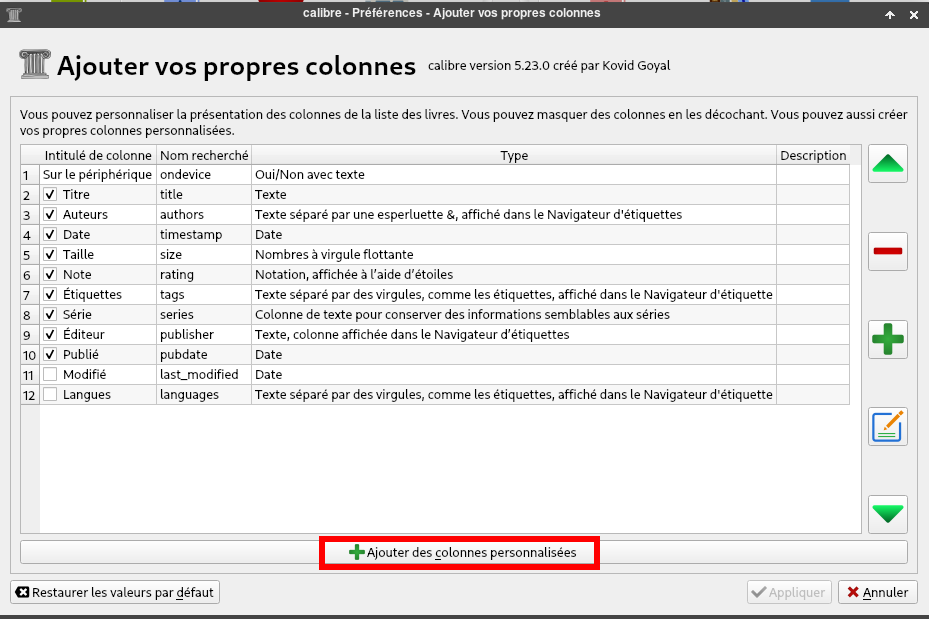Click the red minus remove column icon

888,251
